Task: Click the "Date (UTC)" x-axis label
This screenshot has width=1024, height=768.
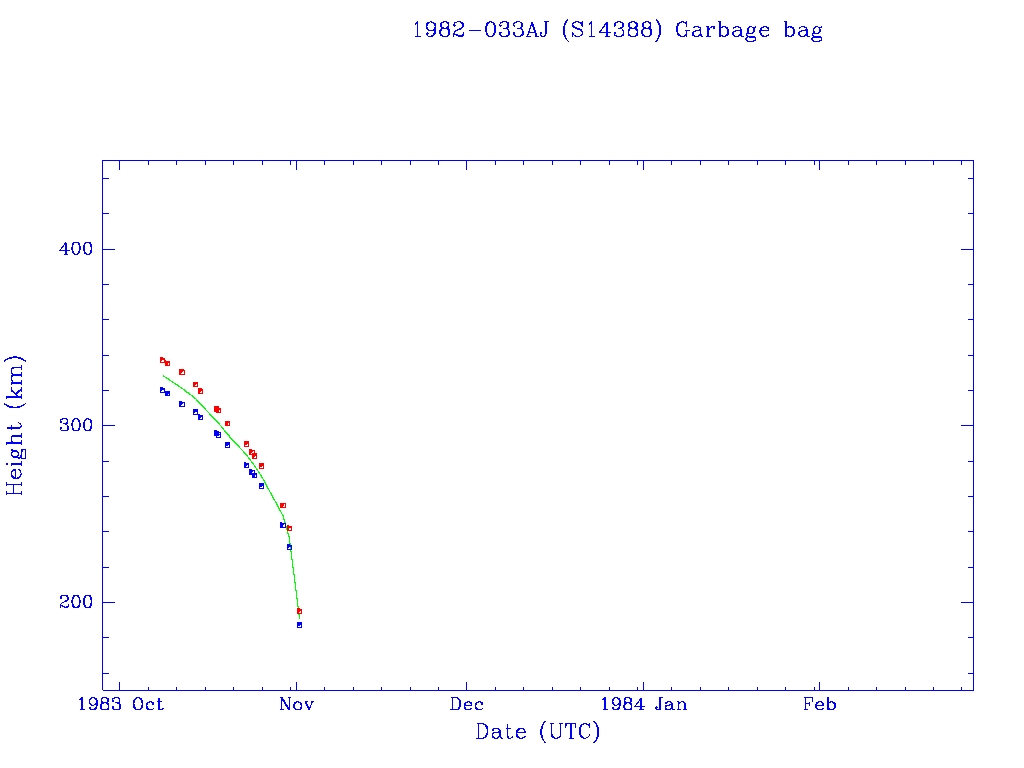Action: point(537,732)
